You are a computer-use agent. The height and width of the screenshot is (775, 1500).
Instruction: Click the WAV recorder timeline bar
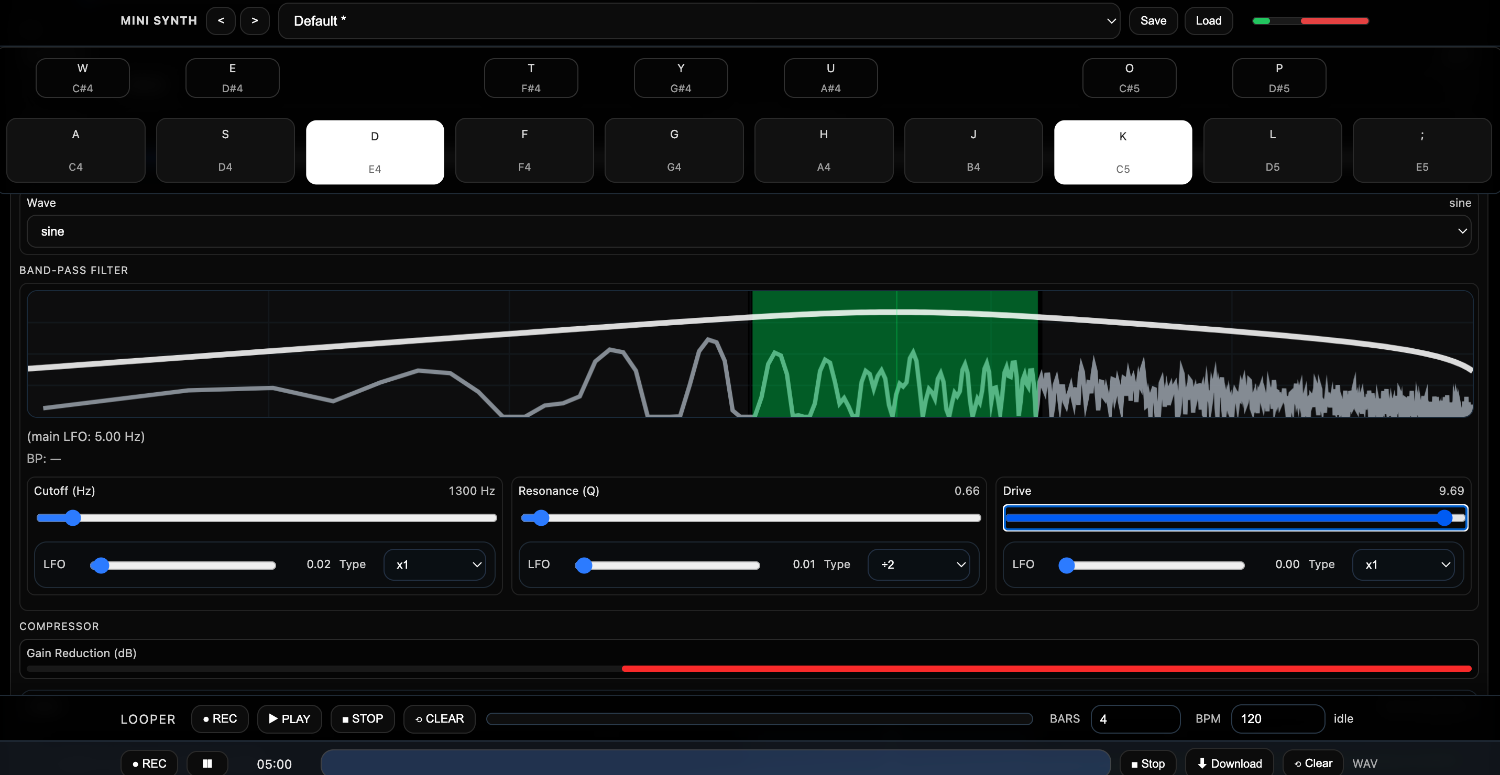[715, 763]
